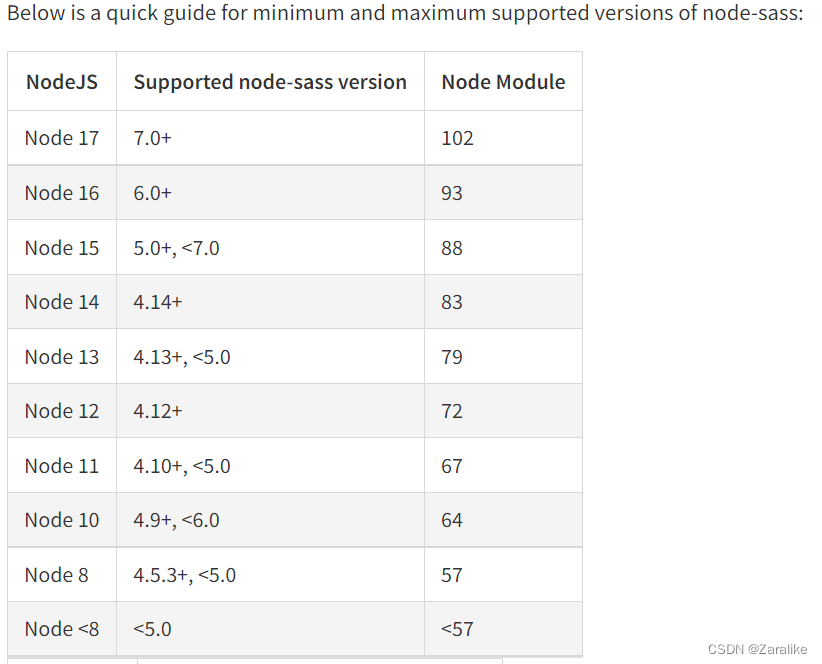The height and width of the screenshot is (664, 822).
Task: Click the Node Module column header
Action: [x=503, y=82]
